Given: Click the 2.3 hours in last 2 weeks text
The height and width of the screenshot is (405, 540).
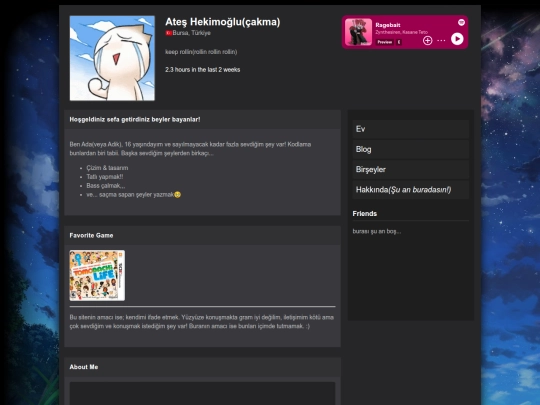Looking at the screenshot, I should [202, 70].
